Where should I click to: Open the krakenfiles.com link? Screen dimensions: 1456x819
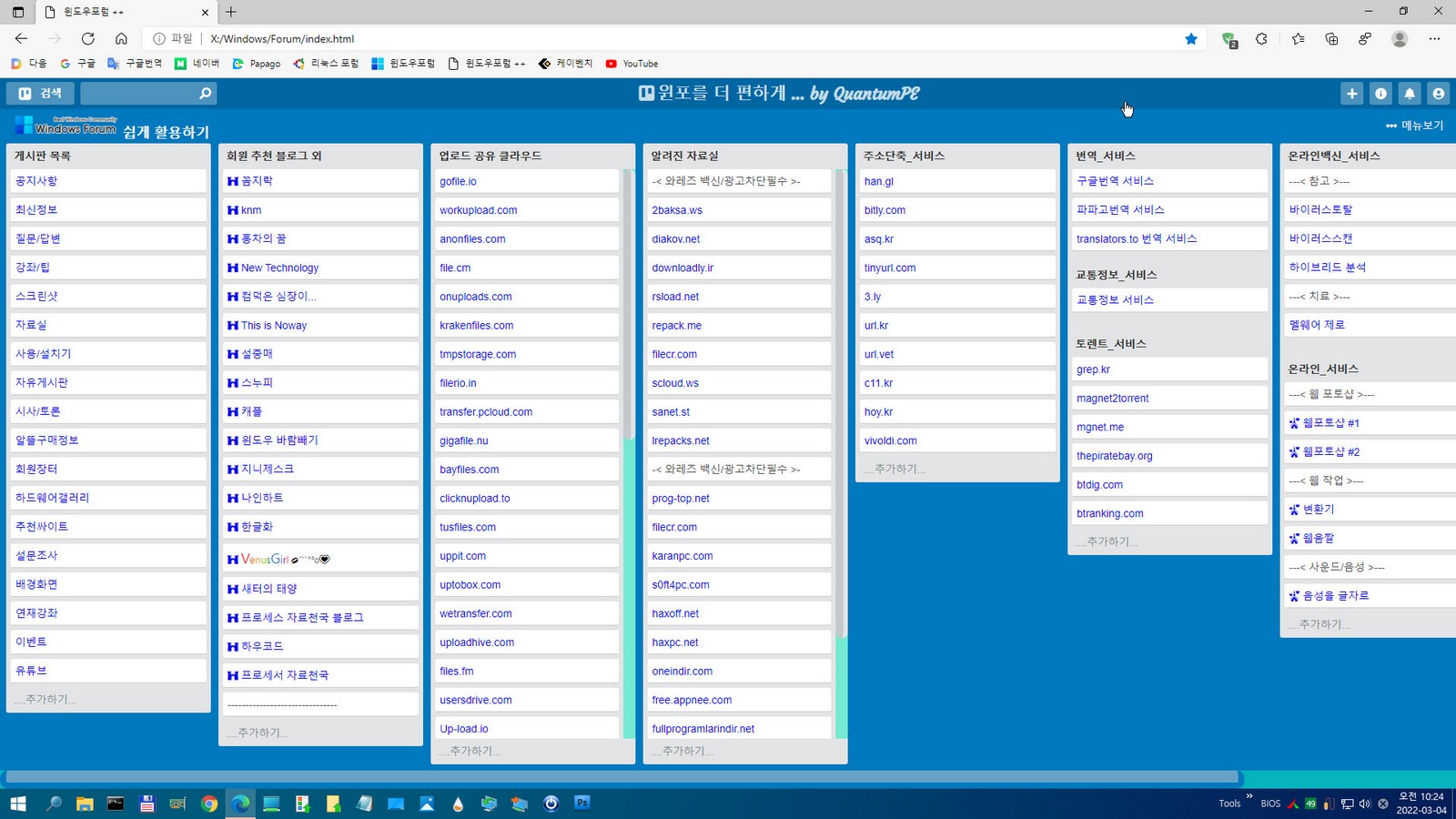528,325
